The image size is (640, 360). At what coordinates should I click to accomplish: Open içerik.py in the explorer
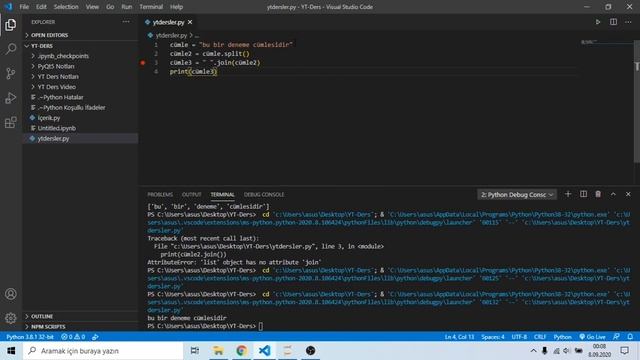(x=80, y=118)
